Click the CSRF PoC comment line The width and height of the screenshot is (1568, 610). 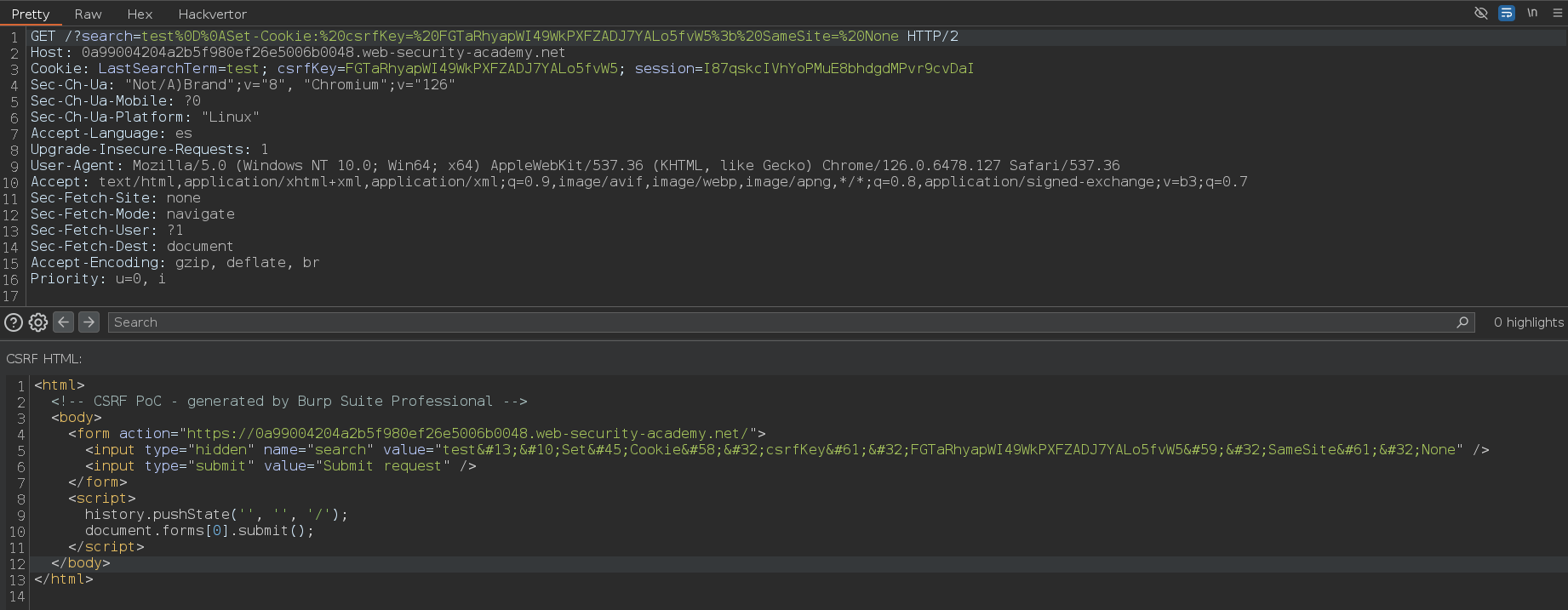[289, 402]
